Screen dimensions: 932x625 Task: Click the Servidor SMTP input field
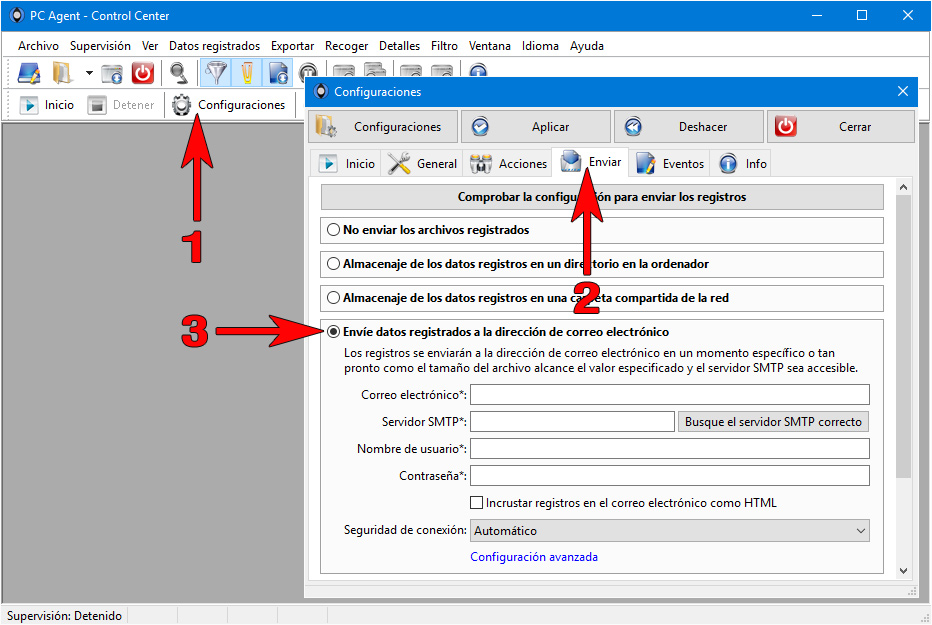[x=572, y=422]
